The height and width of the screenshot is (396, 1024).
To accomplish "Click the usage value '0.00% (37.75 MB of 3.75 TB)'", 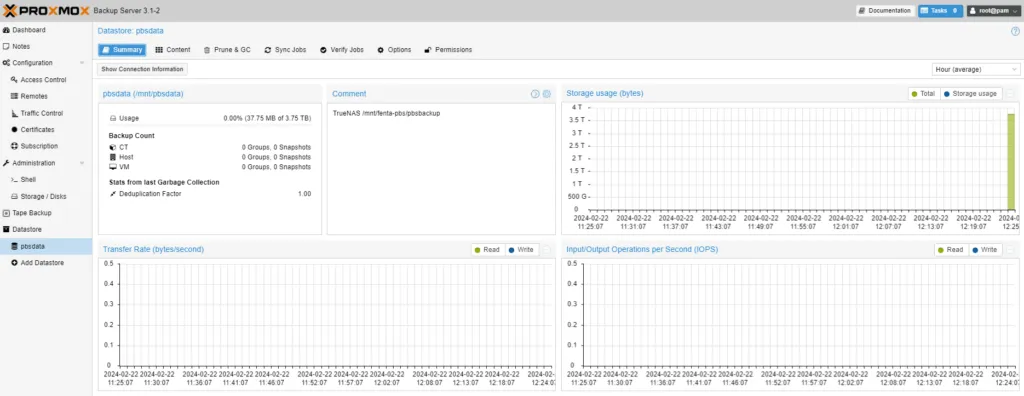I will pyautogui.click(x=267, y=118).
